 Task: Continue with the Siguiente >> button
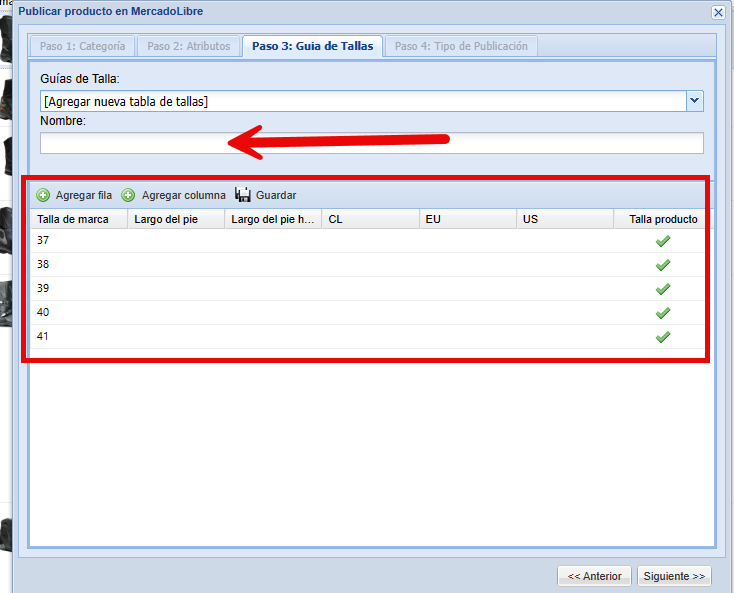coord(674,576)
